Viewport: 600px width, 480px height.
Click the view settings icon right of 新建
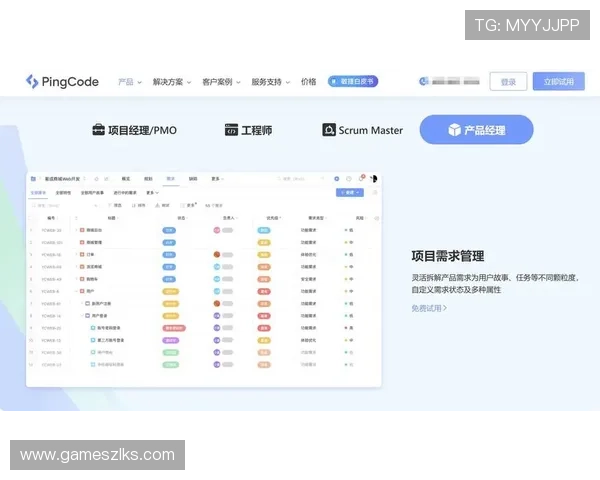tap(375, 193)
